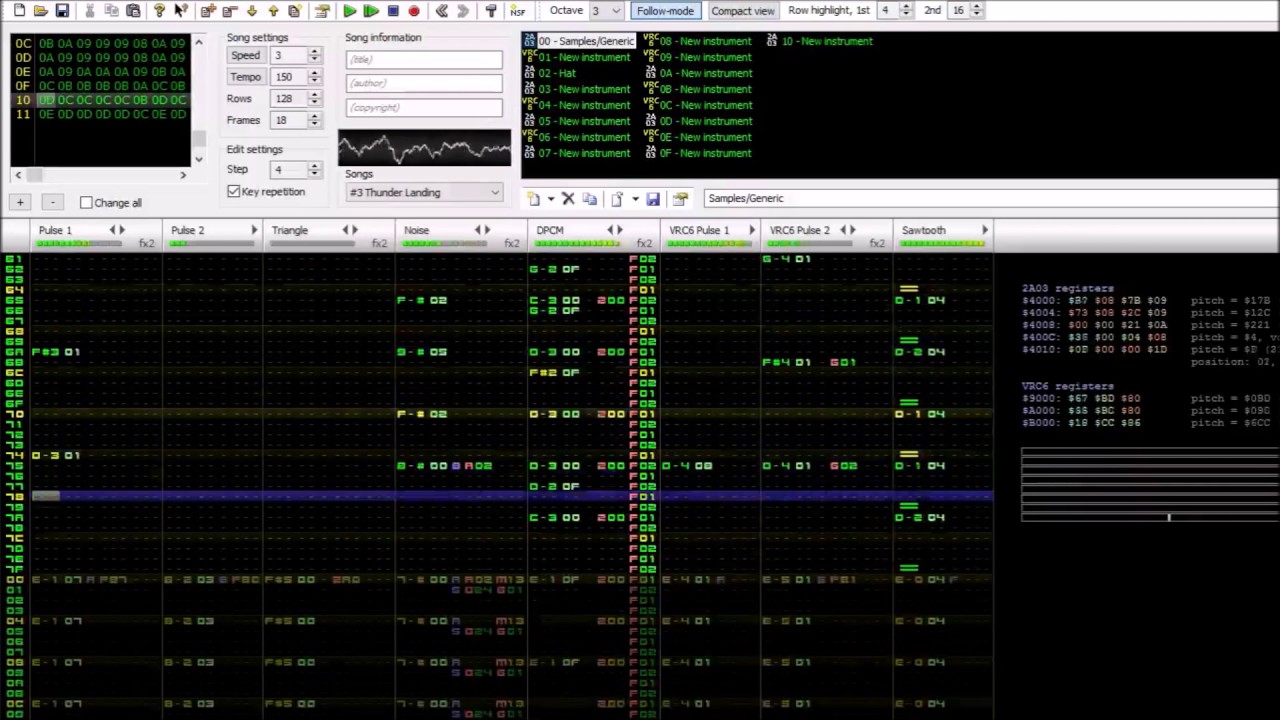
Task: Click the Tempo value spinner arrows
Action: tap(314, 77)
